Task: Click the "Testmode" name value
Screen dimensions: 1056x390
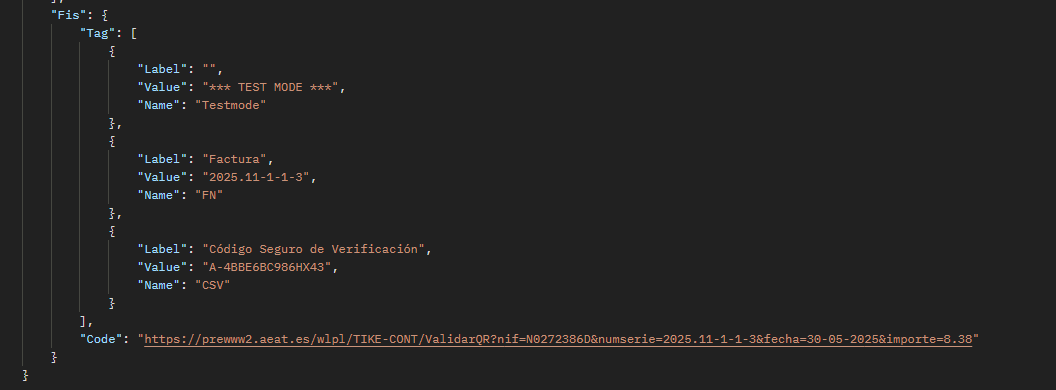Action: coord(230,105)
